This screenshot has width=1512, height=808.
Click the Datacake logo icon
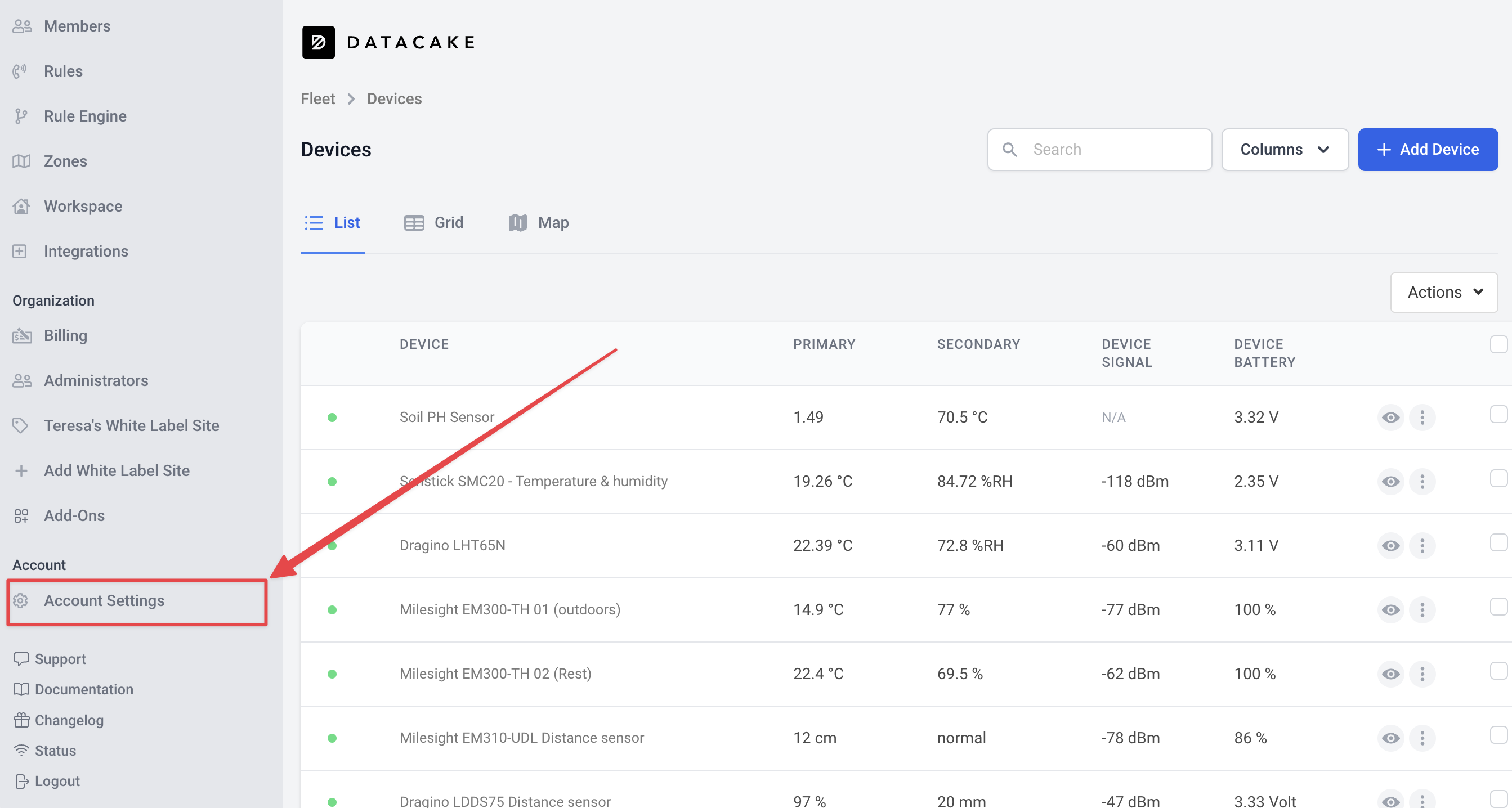click(x=318, y=42)
